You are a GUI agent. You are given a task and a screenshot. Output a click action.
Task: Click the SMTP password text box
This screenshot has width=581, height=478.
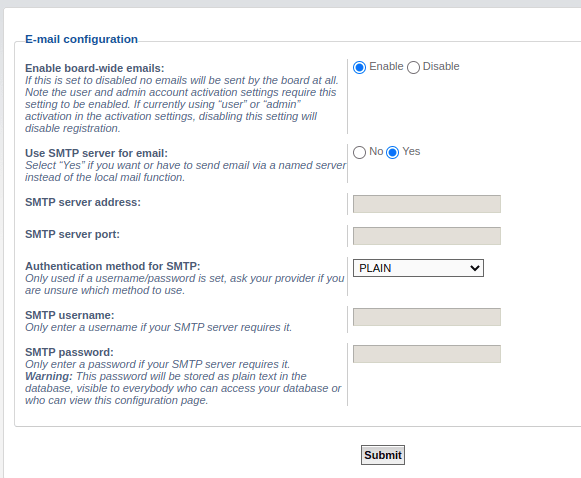[x=426, y=354]
